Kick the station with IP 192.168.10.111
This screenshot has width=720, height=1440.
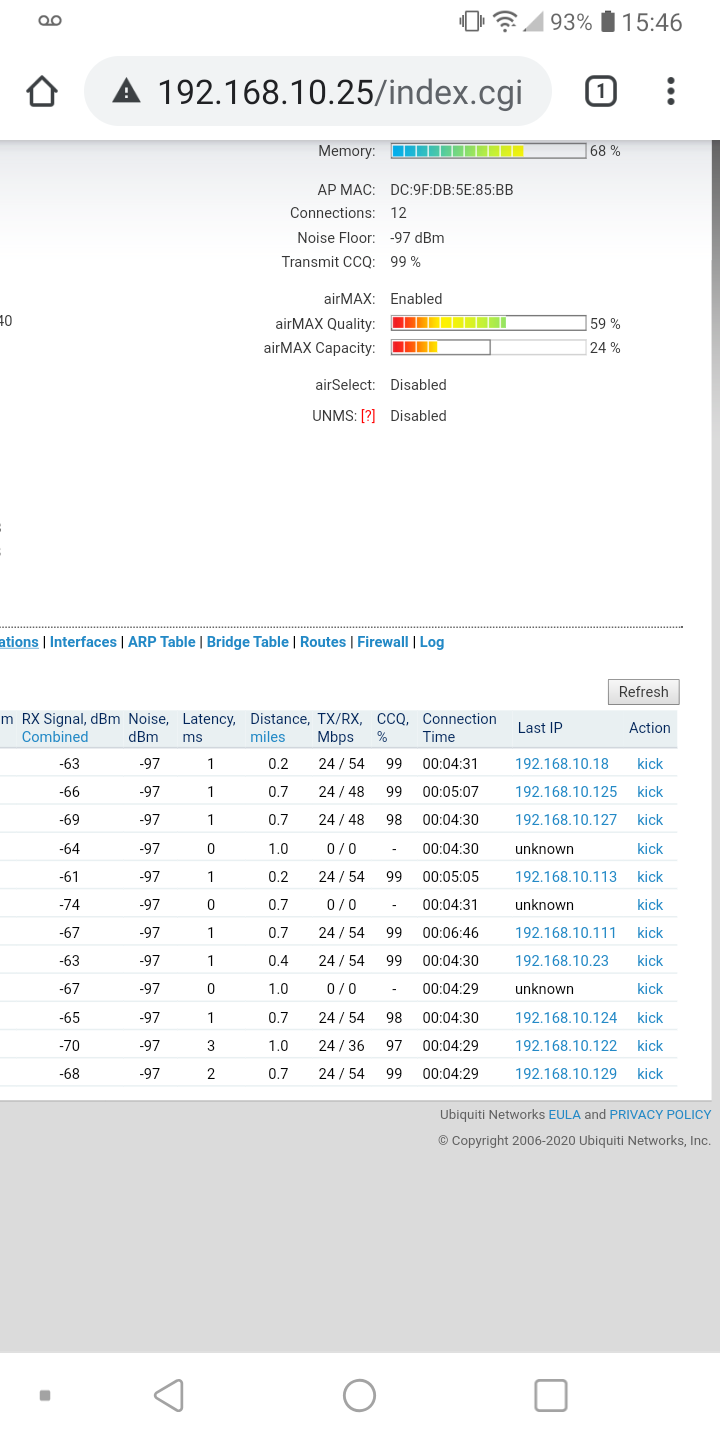point(650,933)
